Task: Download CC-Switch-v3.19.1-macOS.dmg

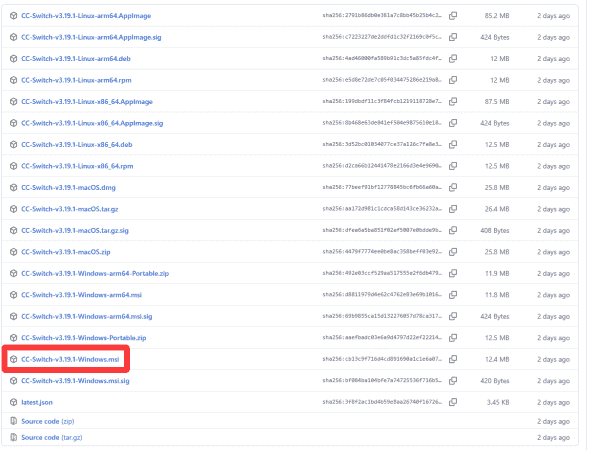Action: tap(68, 188)
